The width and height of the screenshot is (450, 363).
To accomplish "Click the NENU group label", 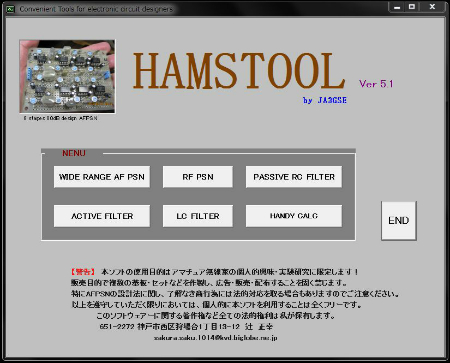I will [74, 153].
